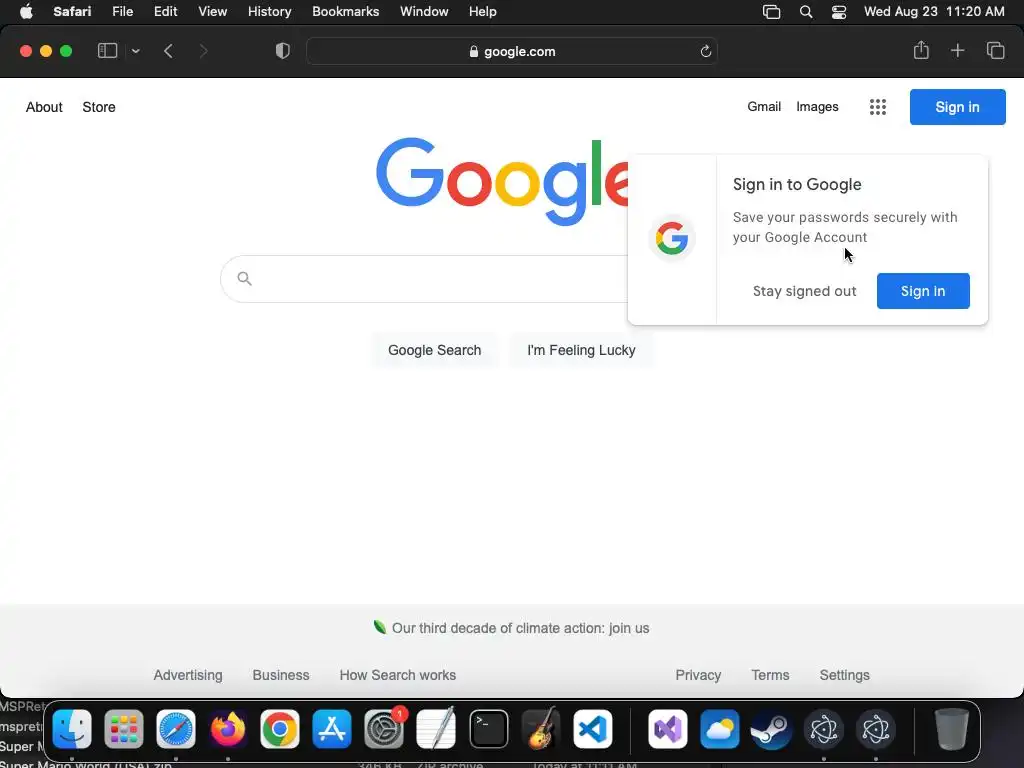Screen dimensions: 1024x768
Task: Expand the tab group dropdown arrow
Action: click(135, 51)
